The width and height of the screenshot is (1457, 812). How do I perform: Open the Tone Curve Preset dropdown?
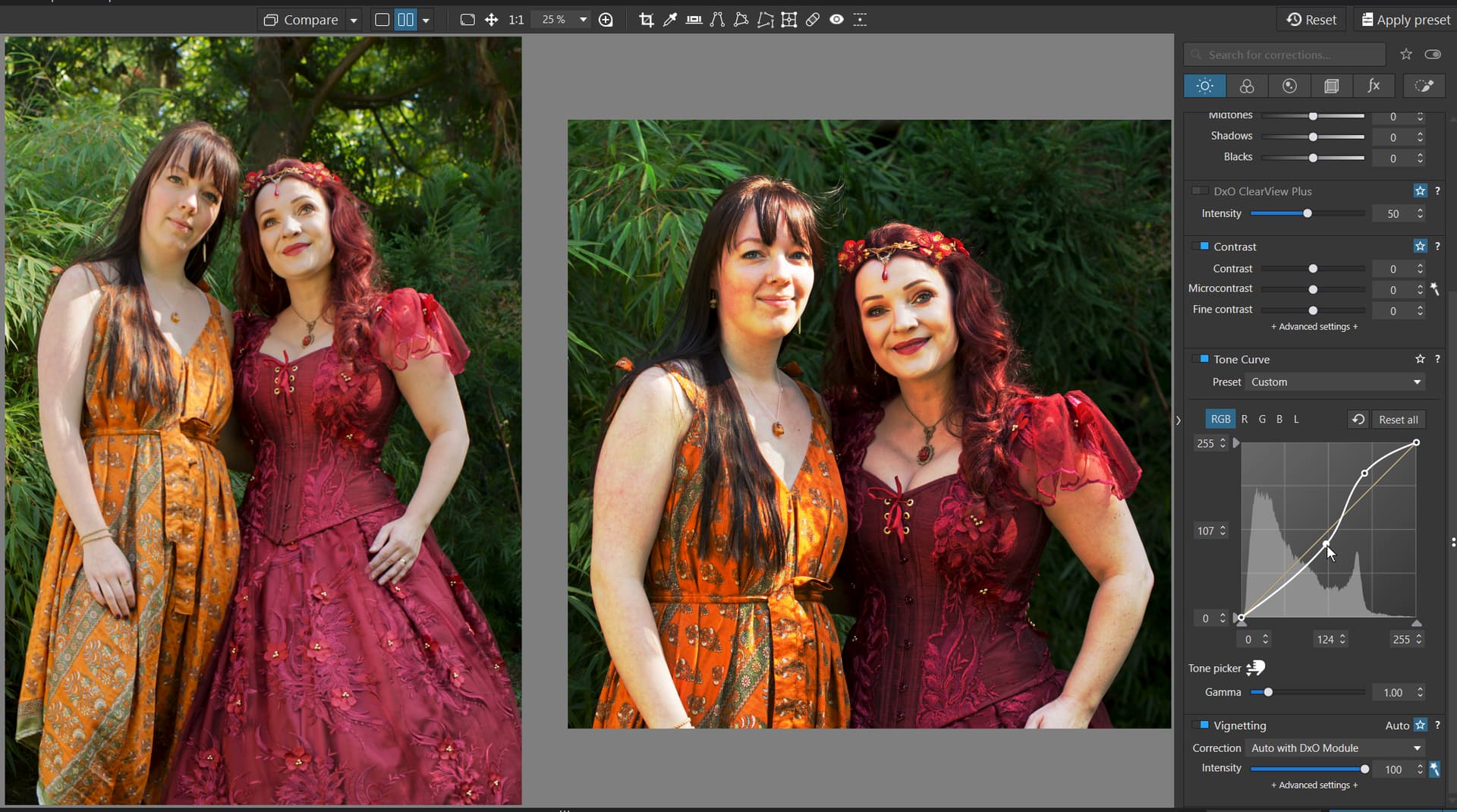click(x=1336, y=382)
